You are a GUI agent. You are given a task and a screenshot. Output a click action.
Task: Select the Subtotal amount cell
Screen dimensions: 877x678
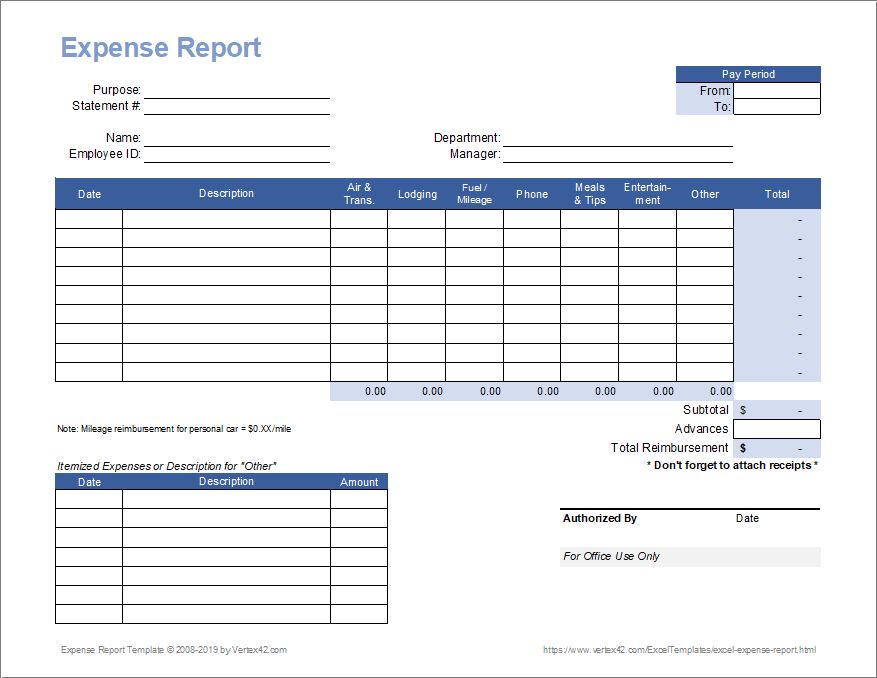pos(777,409)
